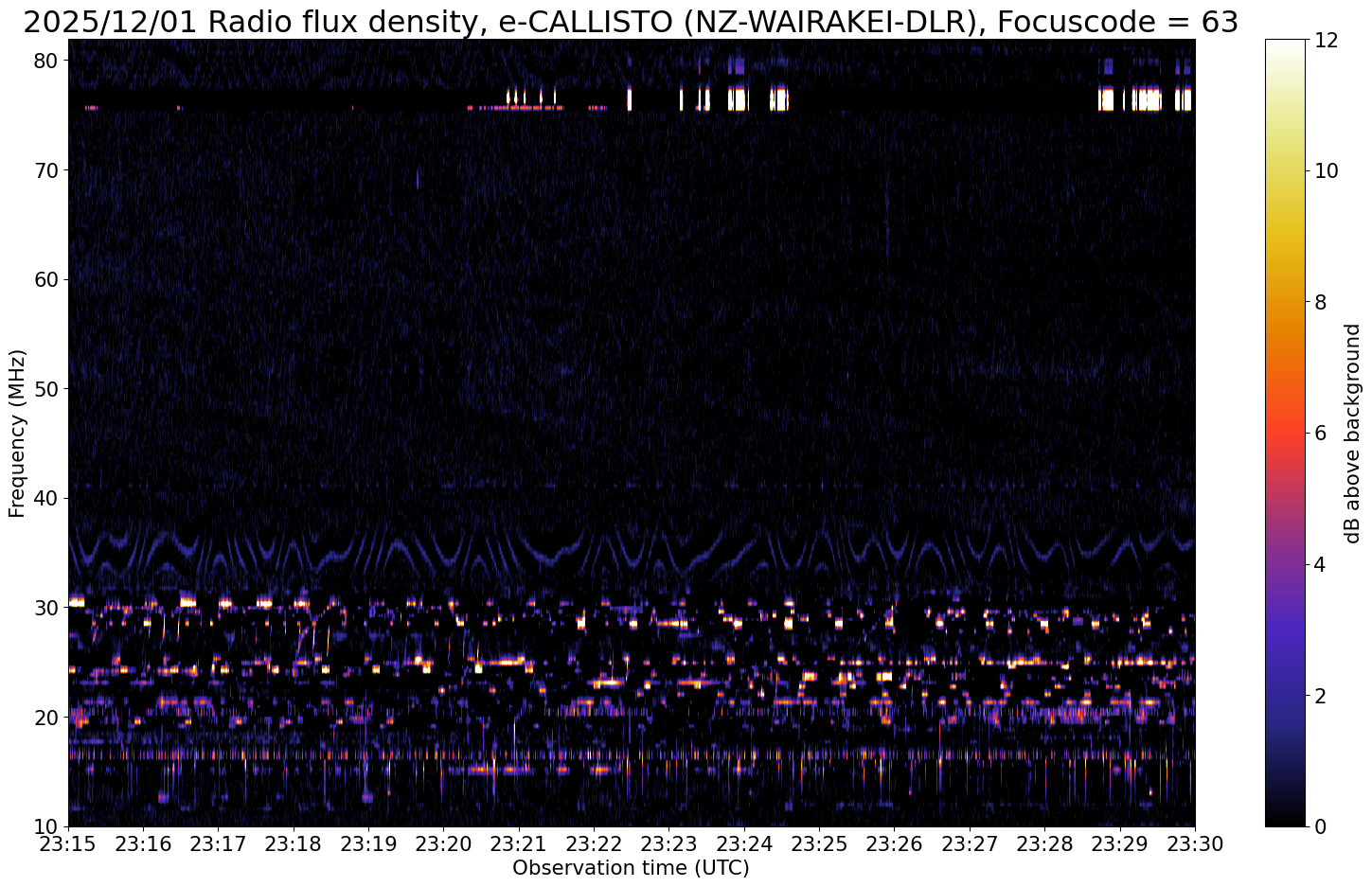
Task: Click the "dB above background" colorbar label
Action: click(x=1352, y=434)
